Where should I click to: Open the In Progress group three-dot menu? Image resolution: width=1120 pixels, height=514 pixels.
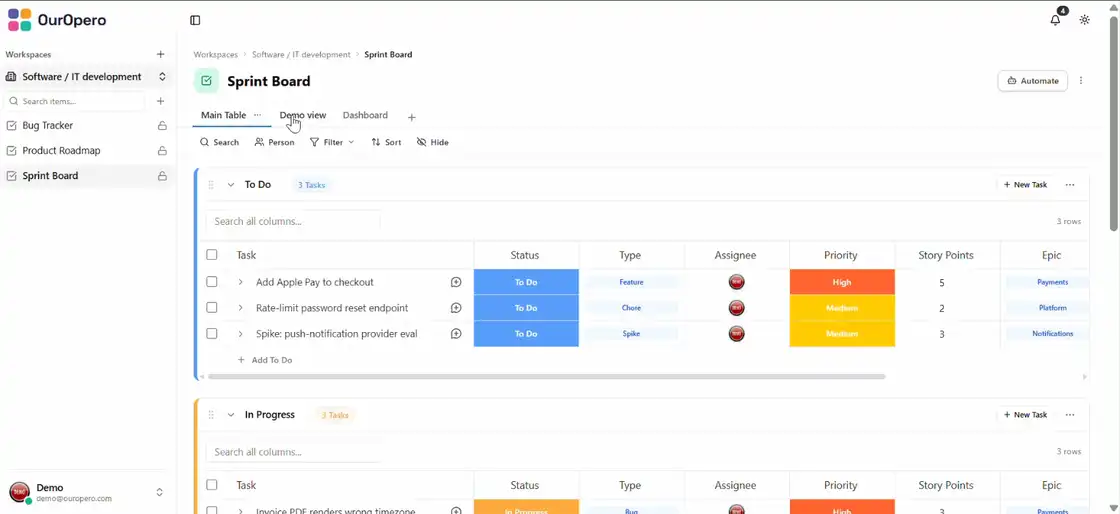[x=1070, y=415]
